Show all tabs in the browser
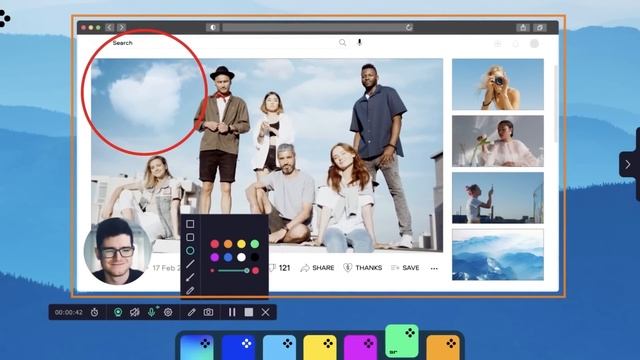The height and width of the screenshot is (360, 640). (540, 27)
